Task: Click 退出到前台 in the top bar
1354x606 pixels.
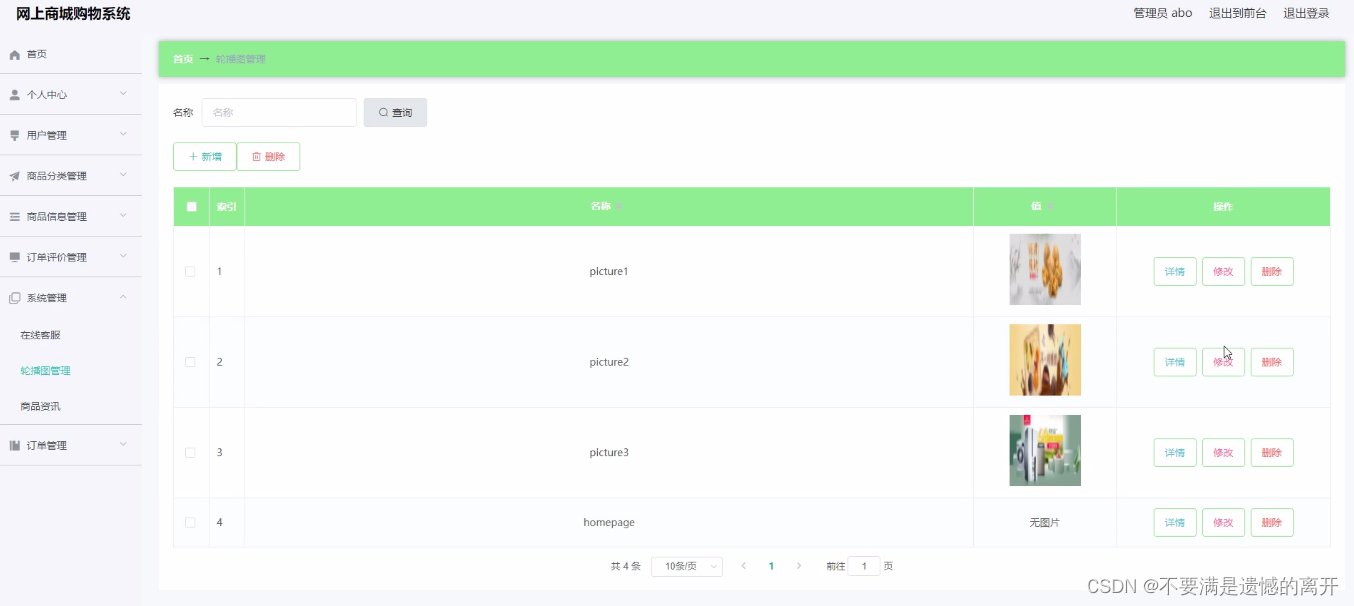Action: tap(1238, 13)
